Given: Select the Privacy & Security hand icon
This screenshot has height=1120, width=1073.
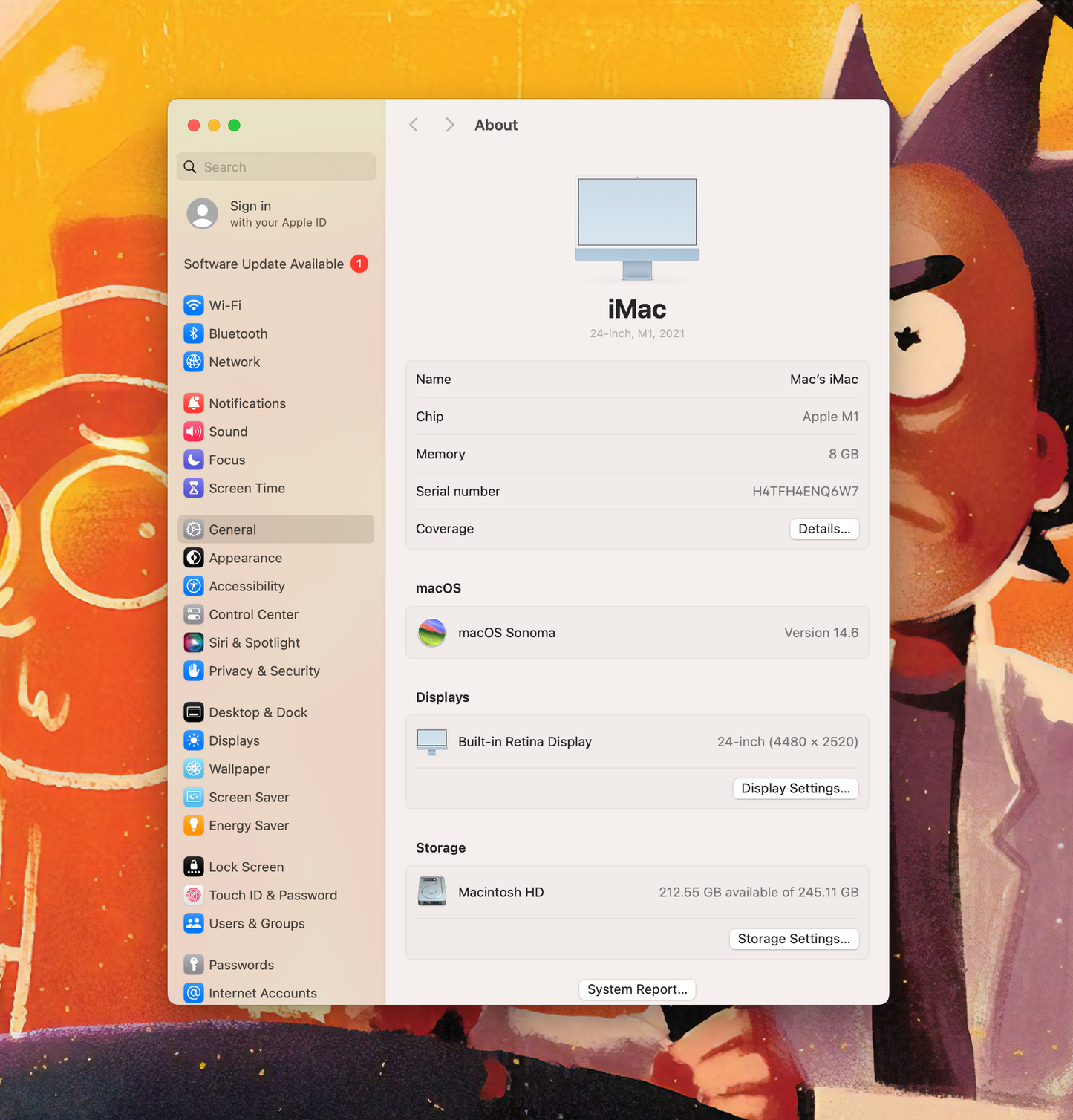Looking at the screenshot, I should tap(194, 671).
